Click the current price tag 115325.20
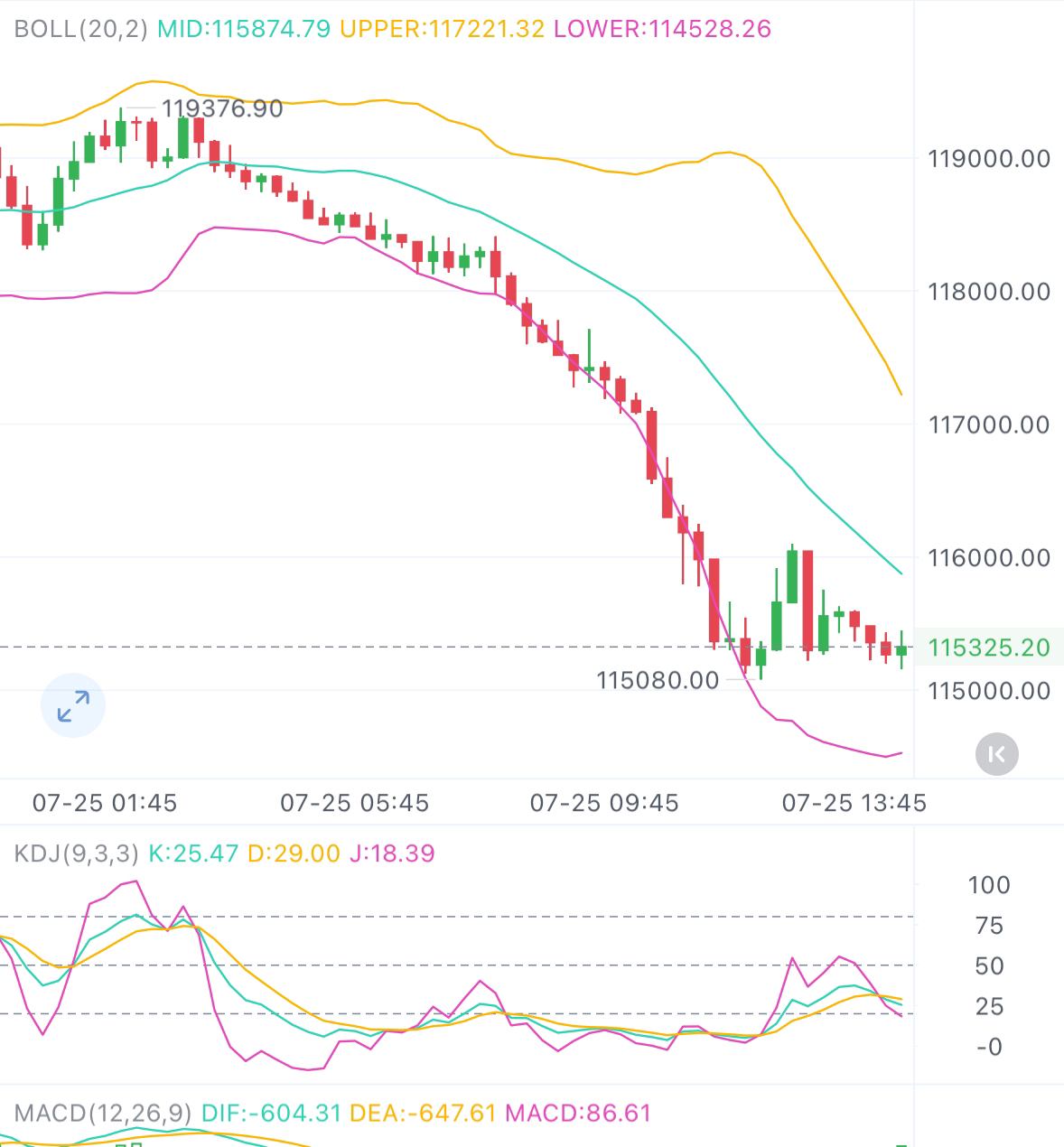1064x1147 pixels. pyautogui.click(x=988, y=648)
